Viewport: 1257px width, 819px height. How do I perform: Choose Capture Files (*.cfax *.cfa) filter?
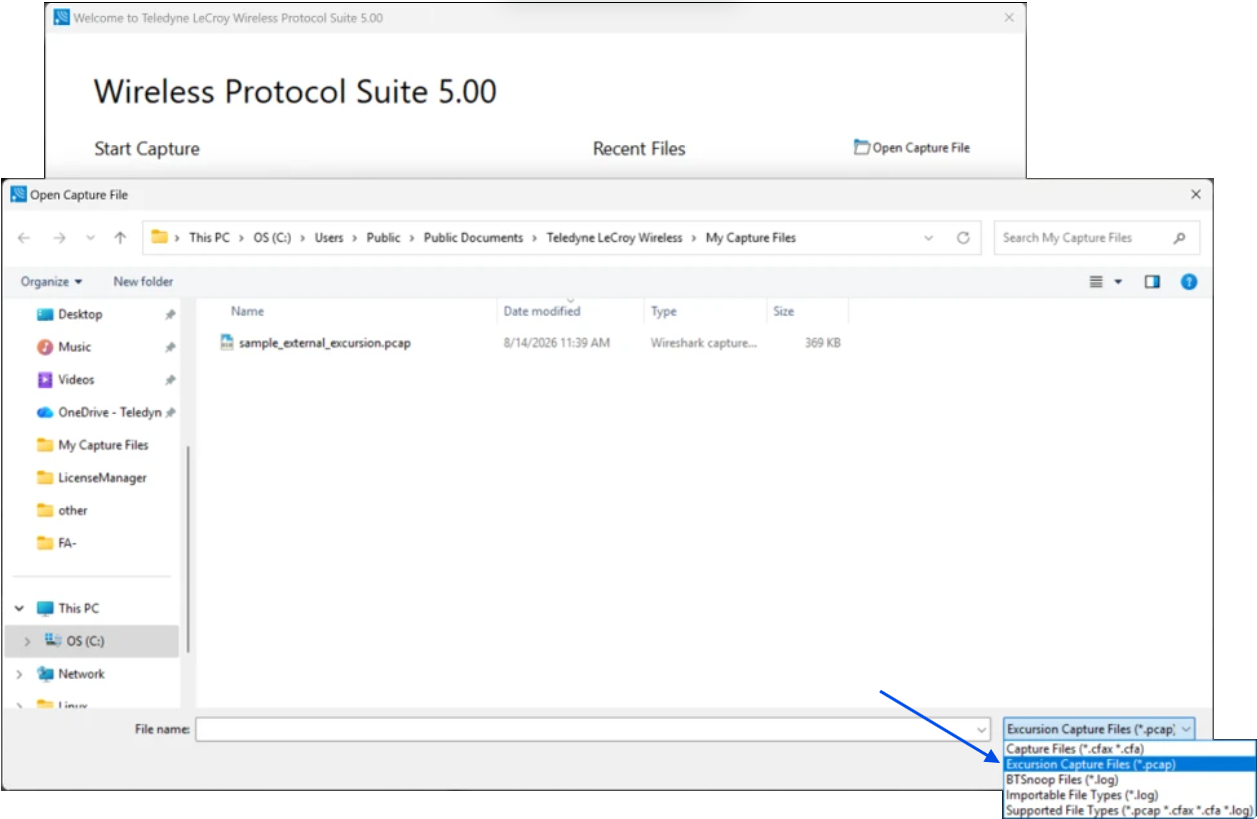coord(1075,749)
